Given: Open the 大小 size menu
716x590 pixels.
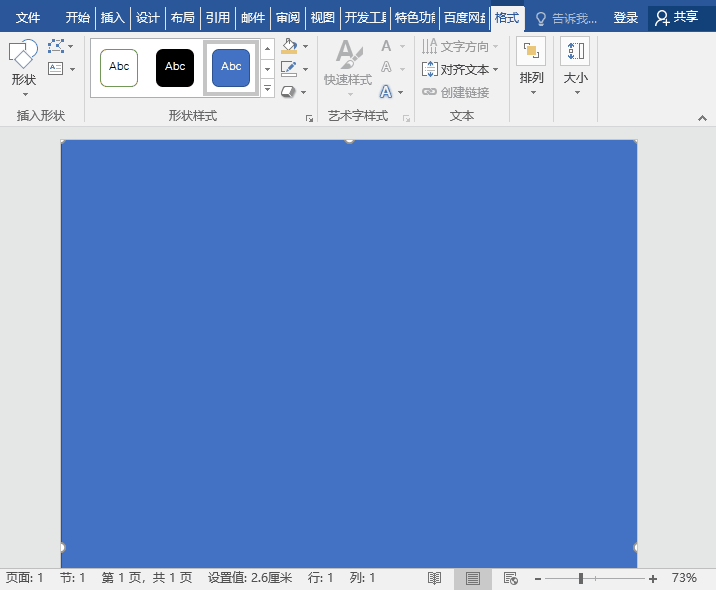Looking at the screenshot, I should [x=575, y=67].
